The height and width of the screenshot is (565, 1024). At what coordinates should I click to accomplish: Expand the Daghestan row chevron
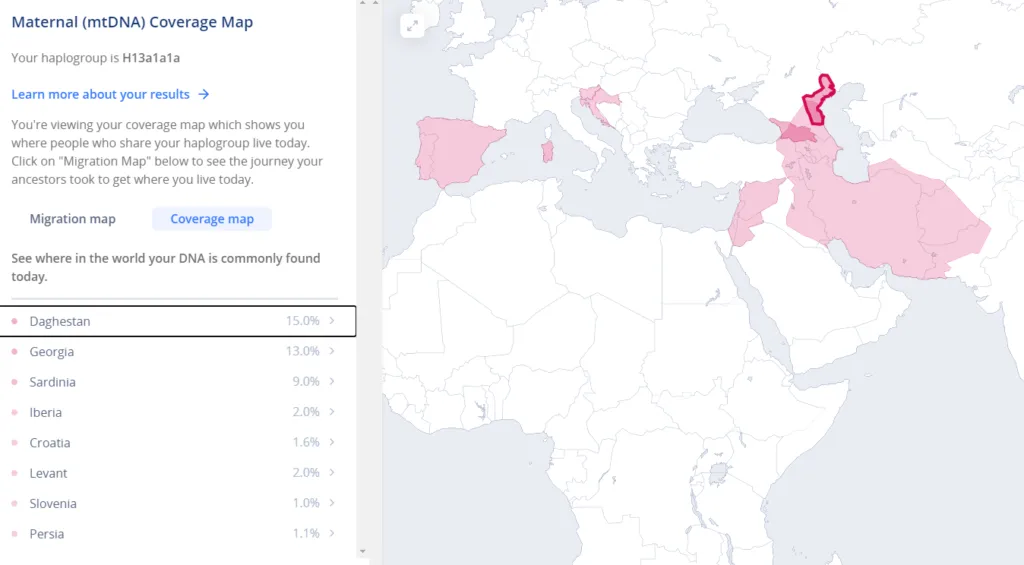tap(332, 321)
